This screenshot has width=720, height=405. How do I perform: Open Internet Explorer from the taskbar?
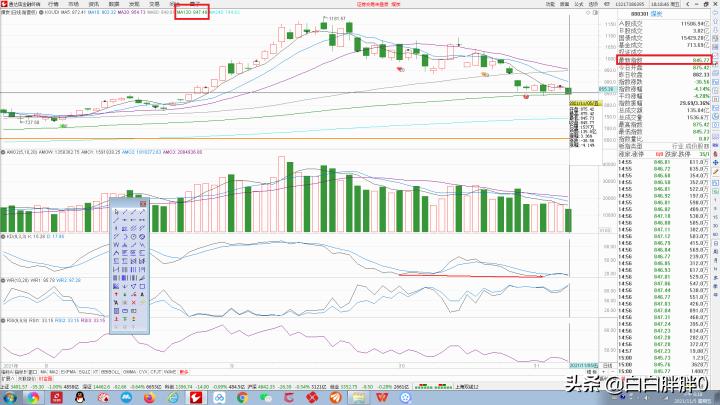click(173, 398)
